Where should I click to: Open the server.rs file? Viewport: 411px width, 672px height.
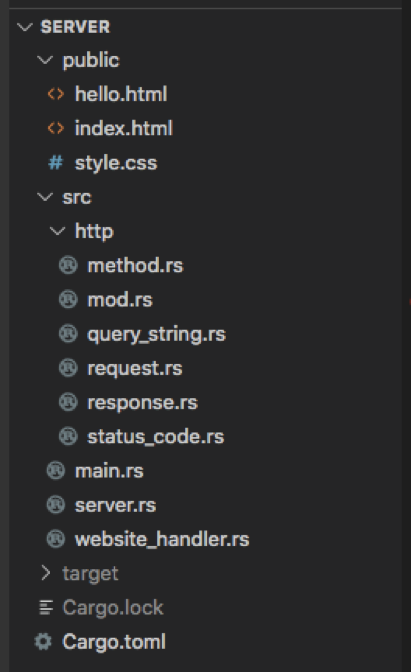(x=116, y=505)
